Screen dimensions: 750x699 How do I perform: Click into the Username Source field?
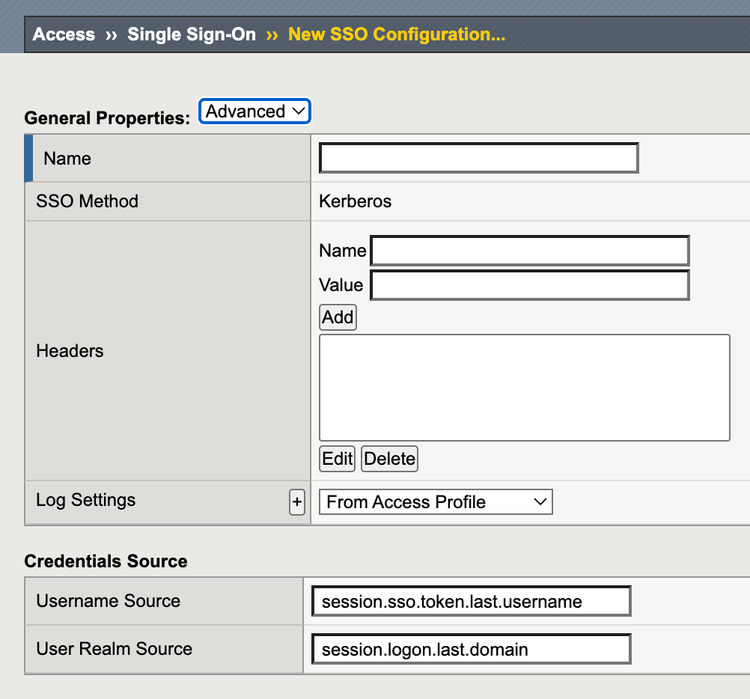click(471, 601)
